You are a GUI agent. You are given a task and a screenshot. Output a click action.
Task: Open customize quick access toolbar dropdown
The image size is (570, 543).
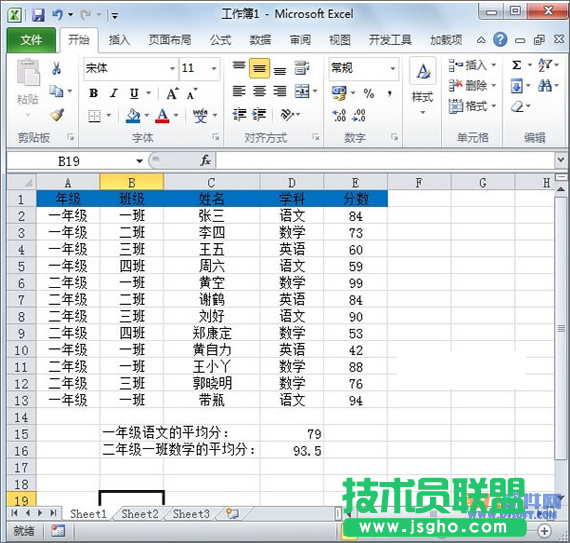point(115,15)
